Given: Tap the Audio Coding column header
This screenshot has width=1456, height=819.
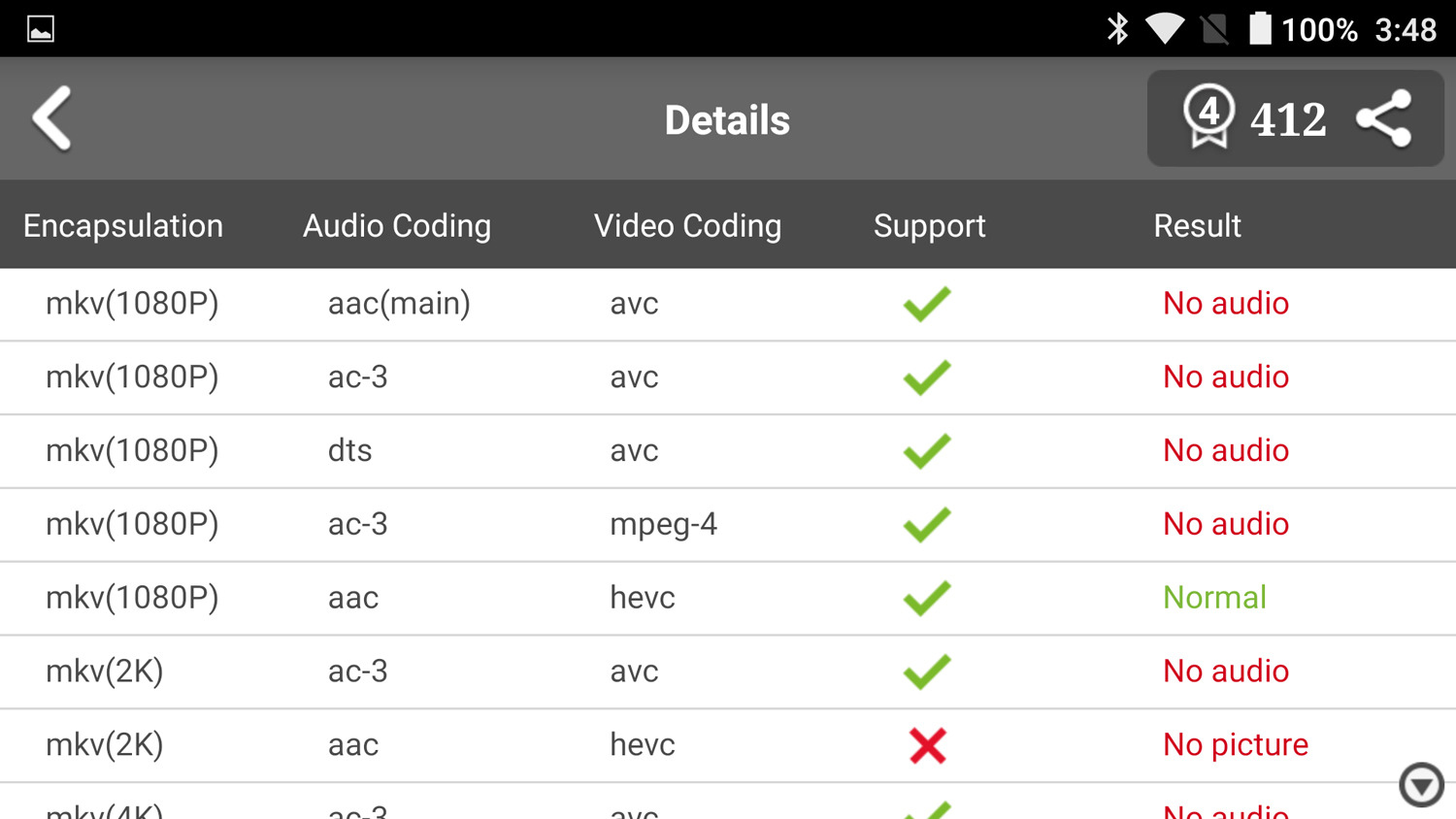Looking at the screenshot, I should coord(397,226).
